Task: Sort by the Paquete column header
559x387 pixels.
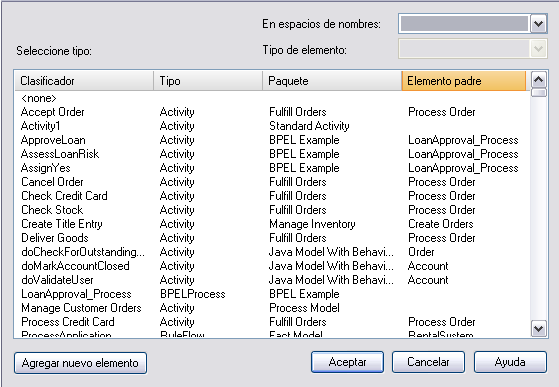Action: point(332,81)
